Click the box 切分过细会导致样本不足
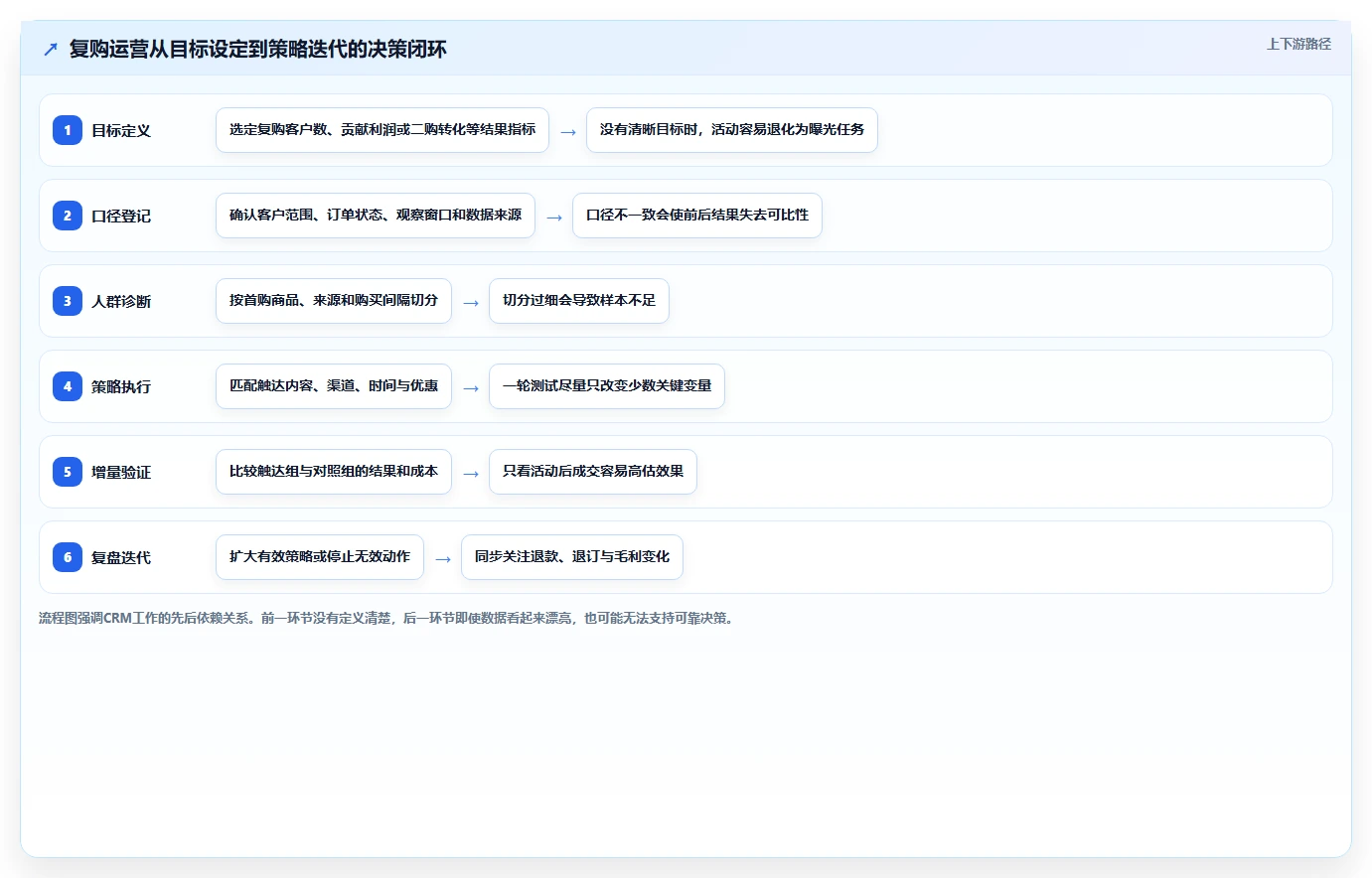Viewport: 1372px width, 878px height. click(x=579, y=301)
